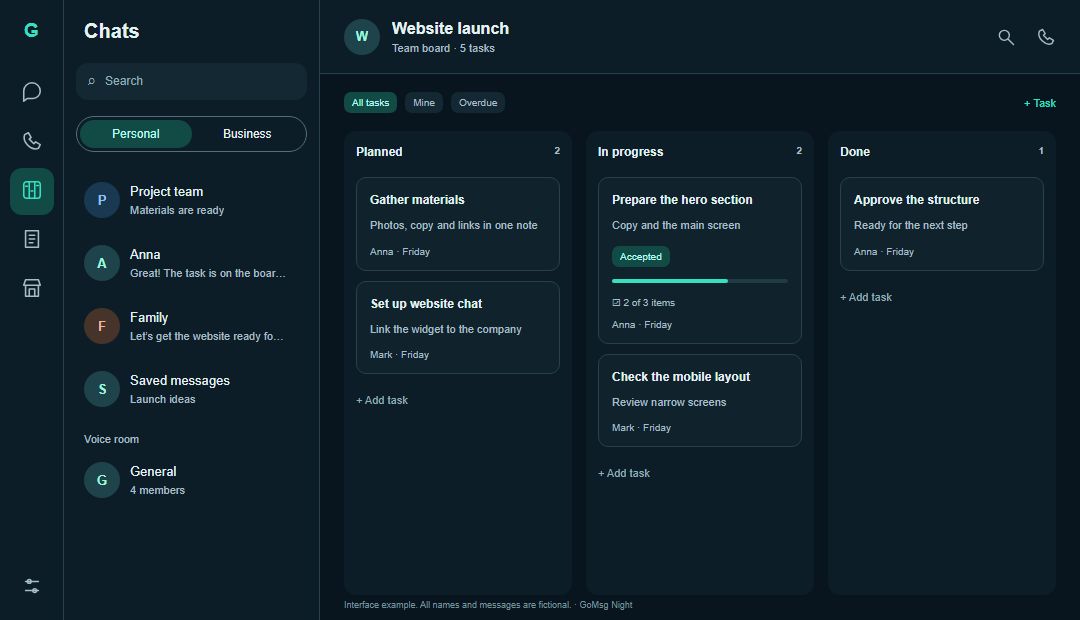
Task: Open the Project team chat
Action: 191,200
